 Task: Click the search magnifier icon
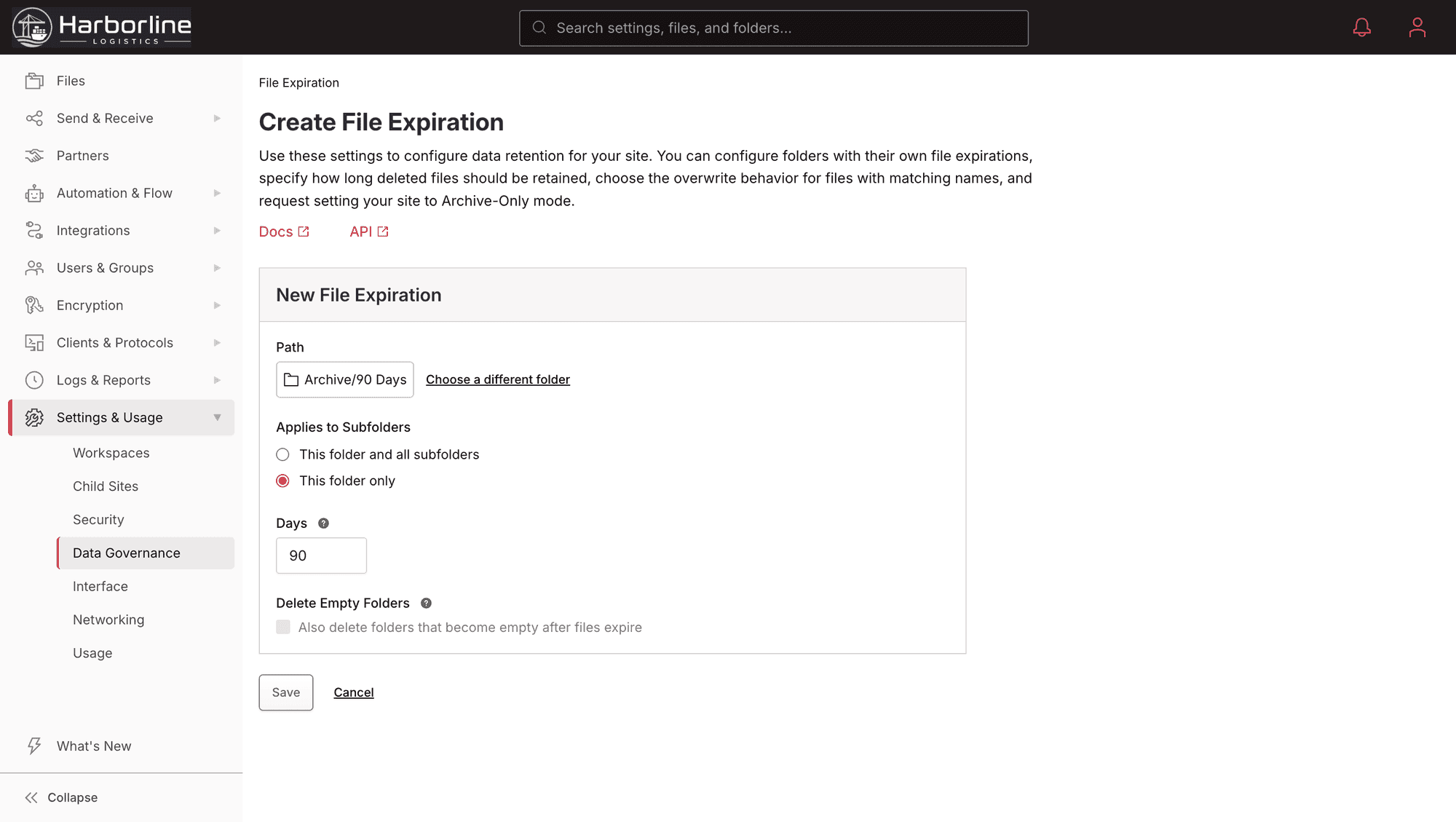coord(539,28)
